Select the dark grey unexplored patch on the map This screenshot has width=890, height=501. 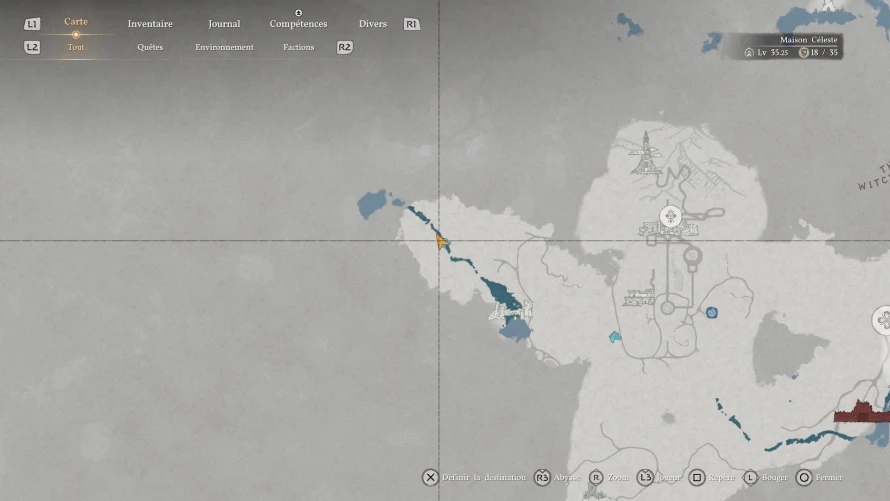[x=788, y=347]
